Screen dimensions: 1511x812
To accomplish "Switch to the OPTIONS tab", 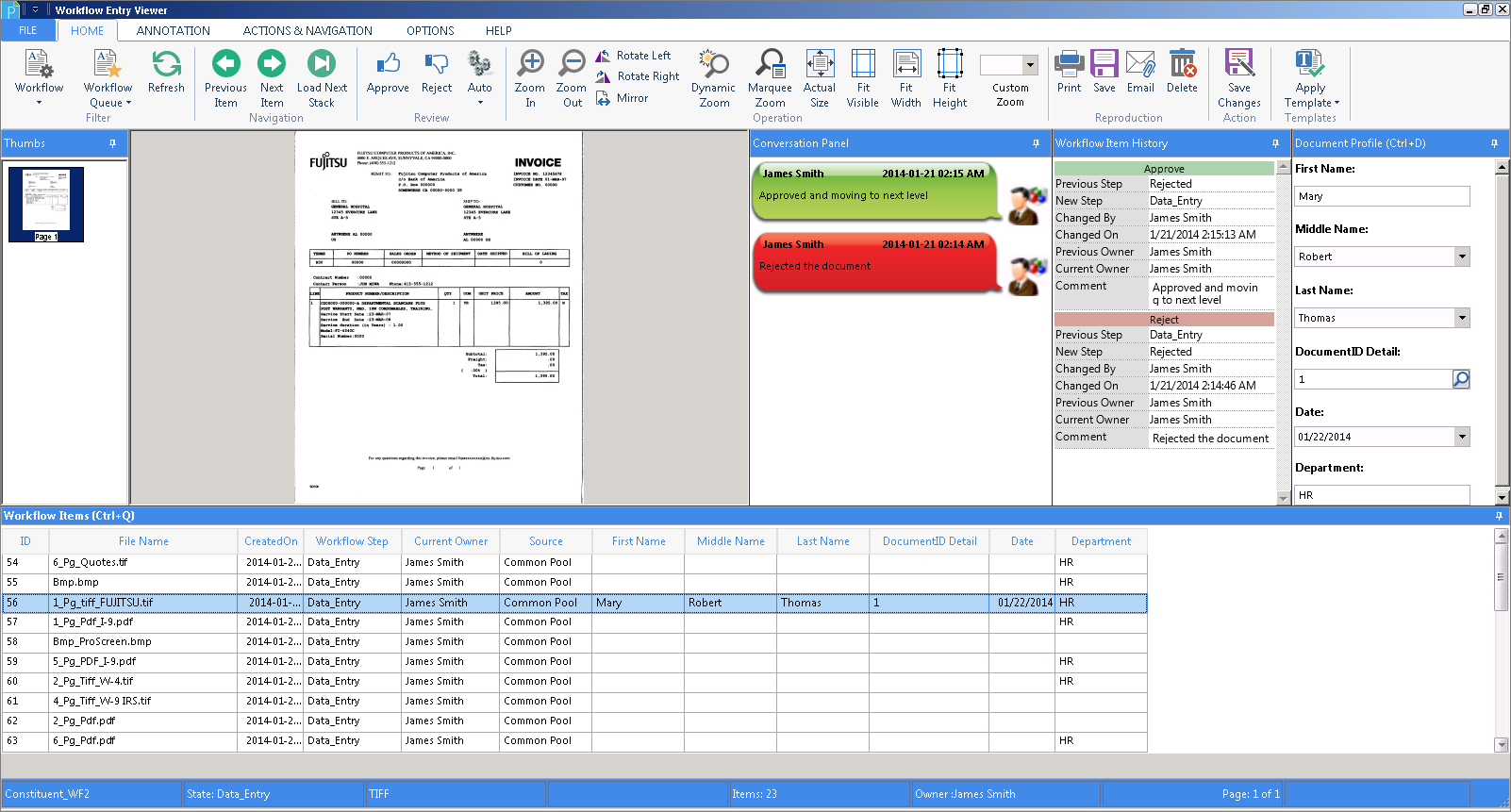I will (430, 30).
